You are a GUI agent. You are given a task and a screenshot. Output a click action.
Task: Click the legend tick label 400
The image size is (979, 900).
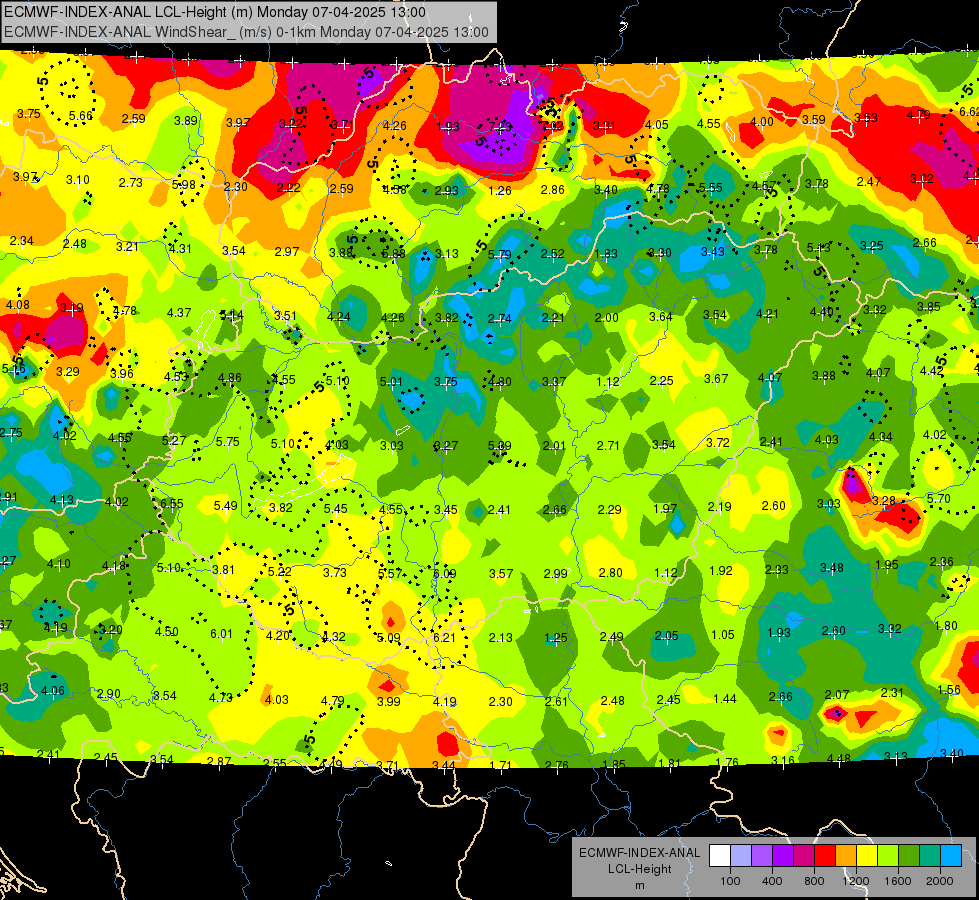772,881
